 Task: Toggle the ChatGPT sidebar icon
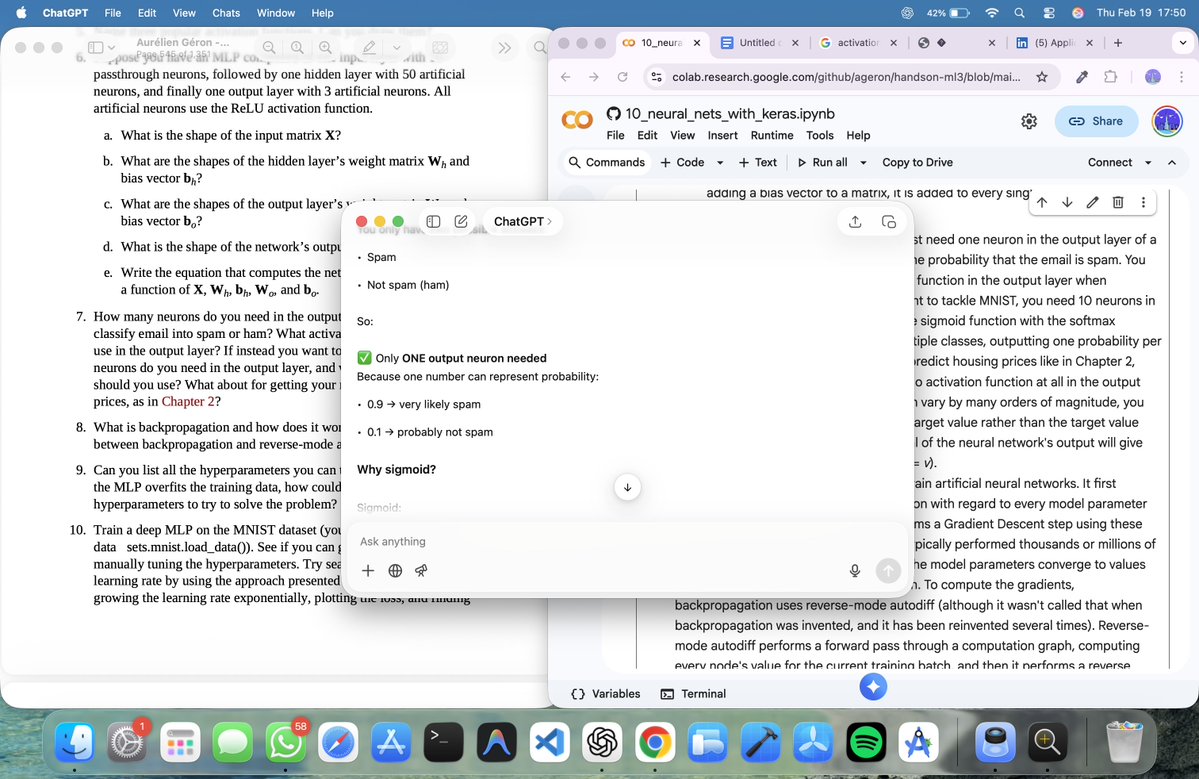(432, 221)
